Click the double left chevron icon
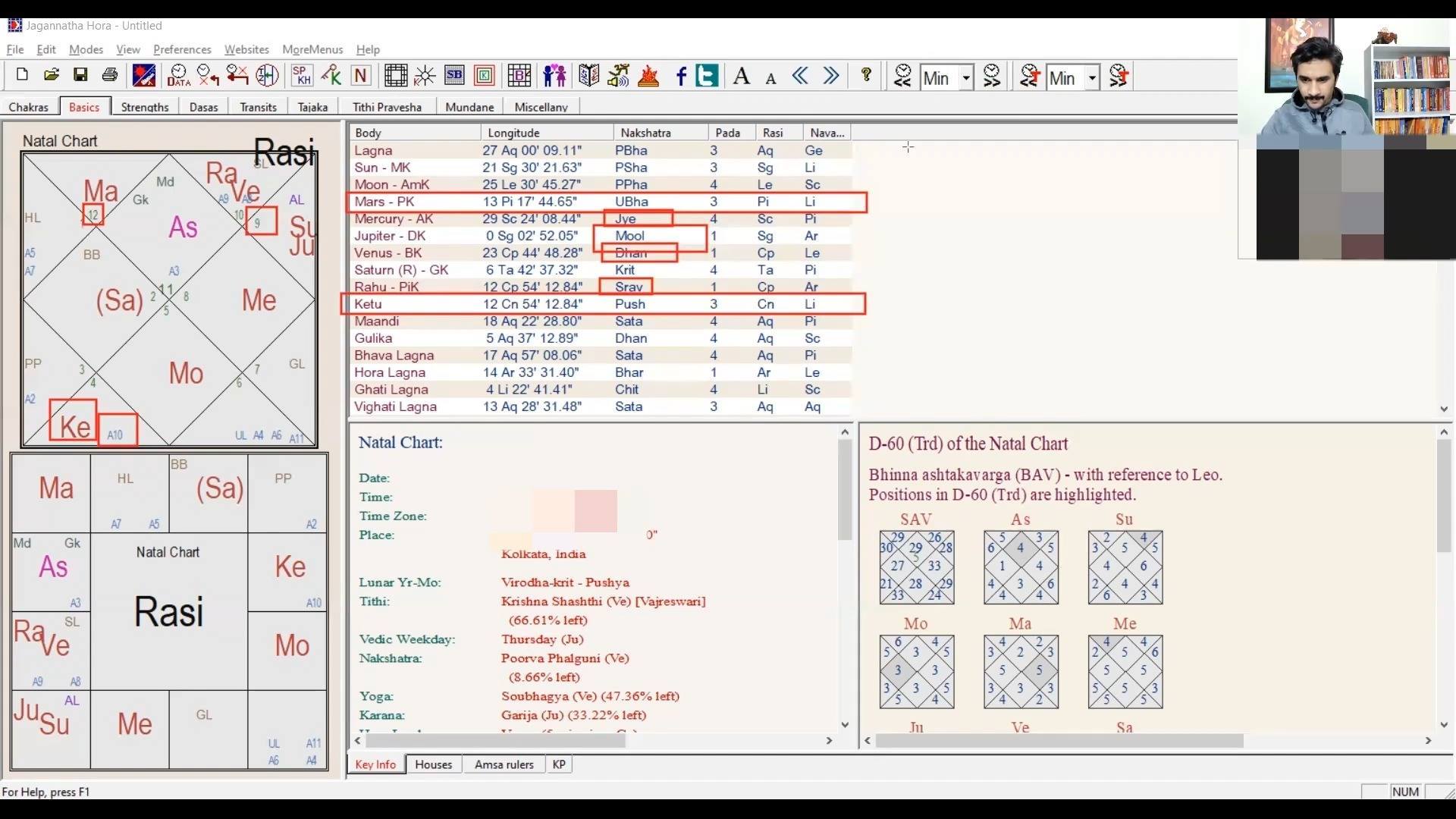 [x=800, y=76]
